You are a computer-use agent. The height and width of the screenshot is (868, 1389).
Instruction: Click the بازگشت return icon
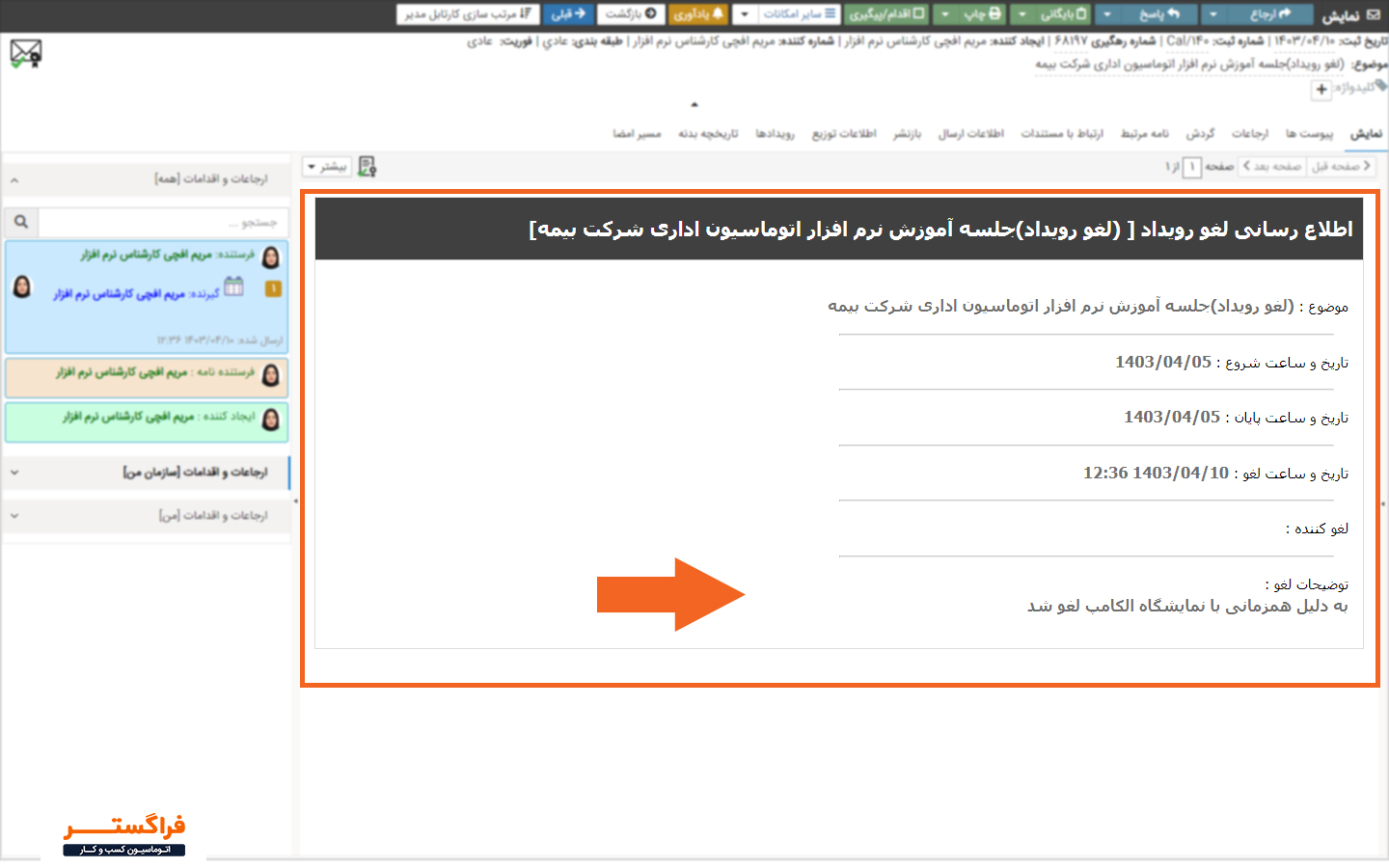pyautogui.click(x=648, y=14)
